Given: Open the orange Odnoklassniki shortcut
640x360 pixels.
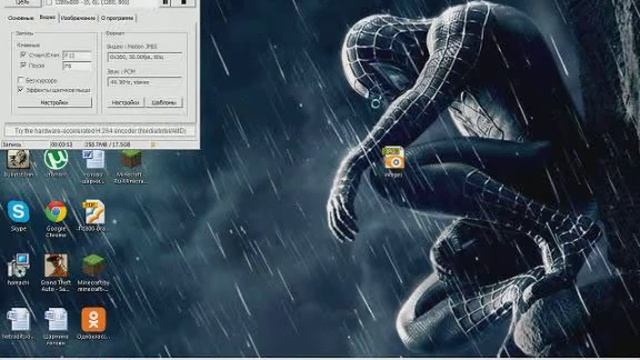Looking at the screenshot, I should tap(93, 324).
